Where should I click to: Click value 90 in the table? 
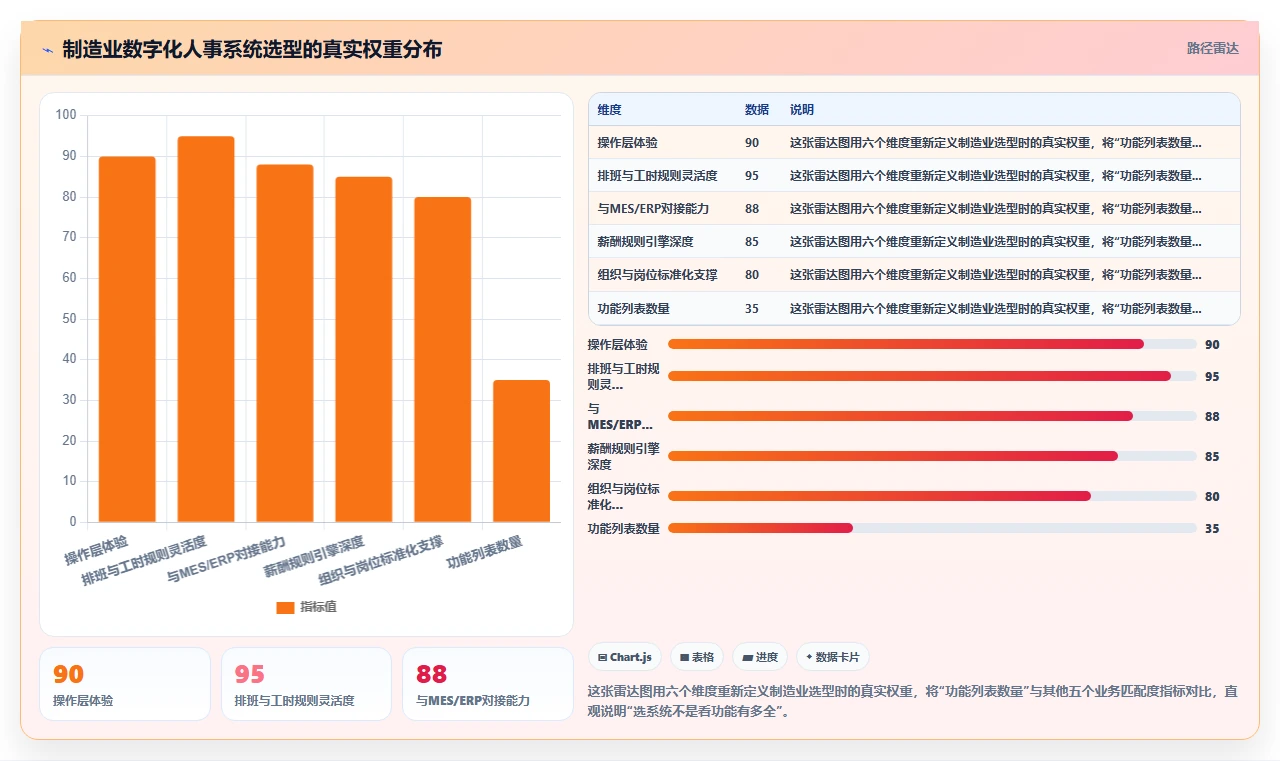coord(752,143)
